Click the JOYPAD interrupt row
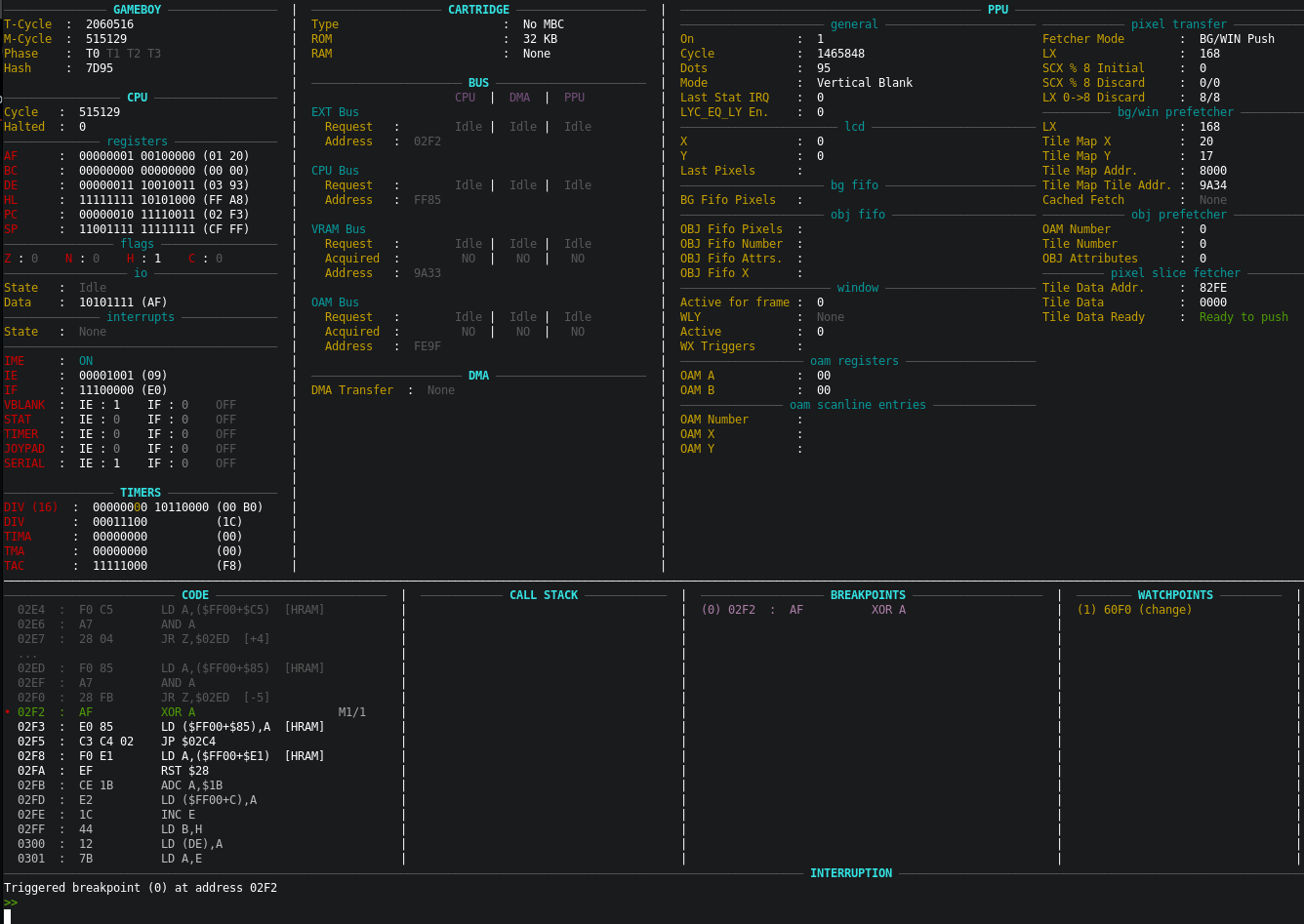This screenshot has width=1304, height=924. tap(120, 449)
